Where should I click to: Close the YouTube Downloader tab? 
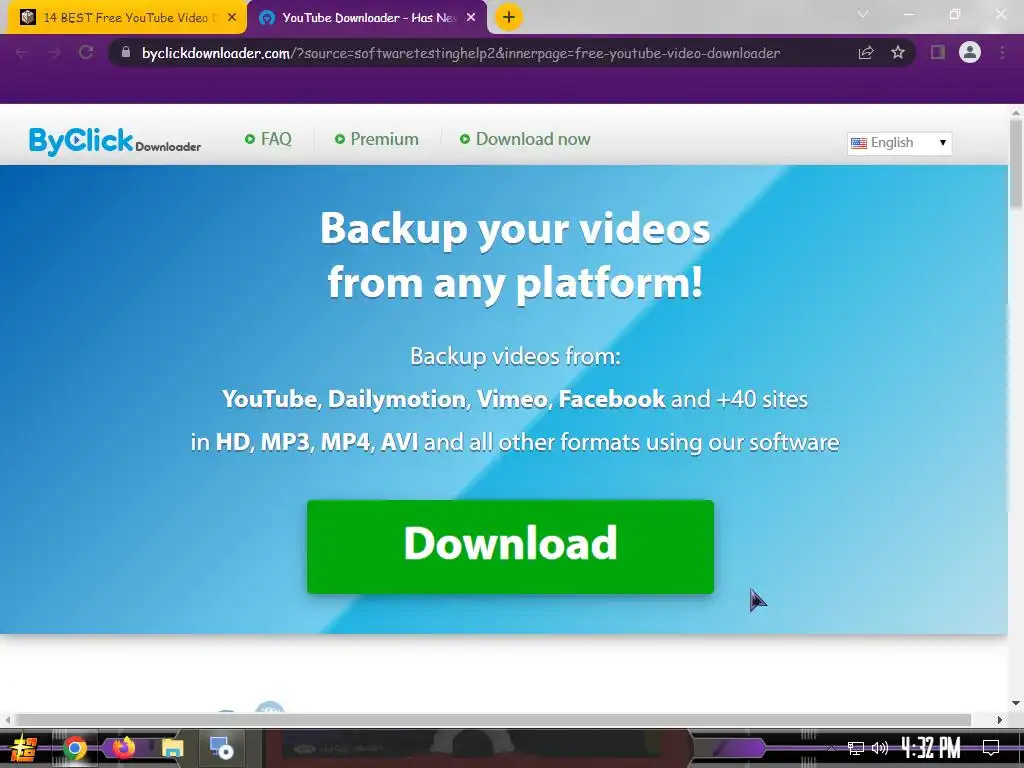471,18
